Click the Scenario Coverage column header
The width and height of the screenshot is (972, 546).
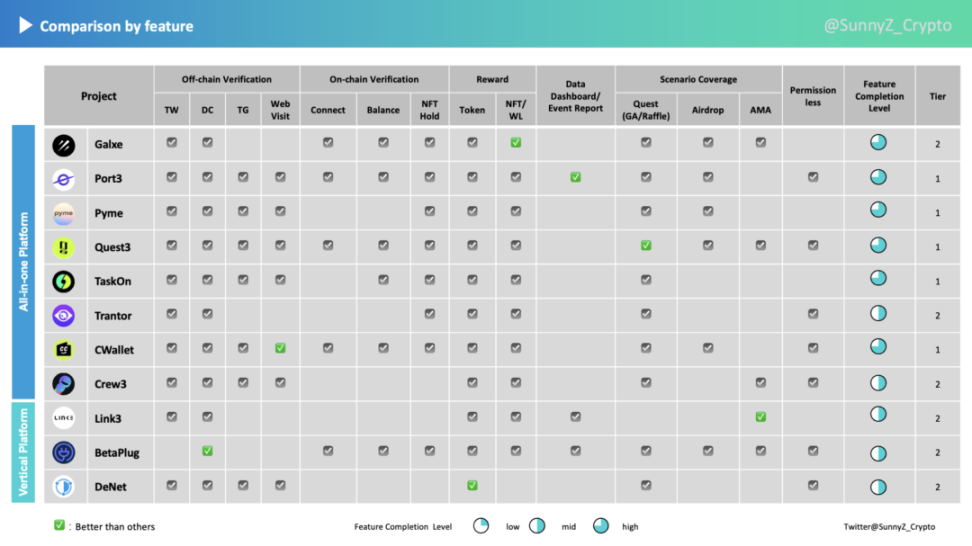(698, 79)
